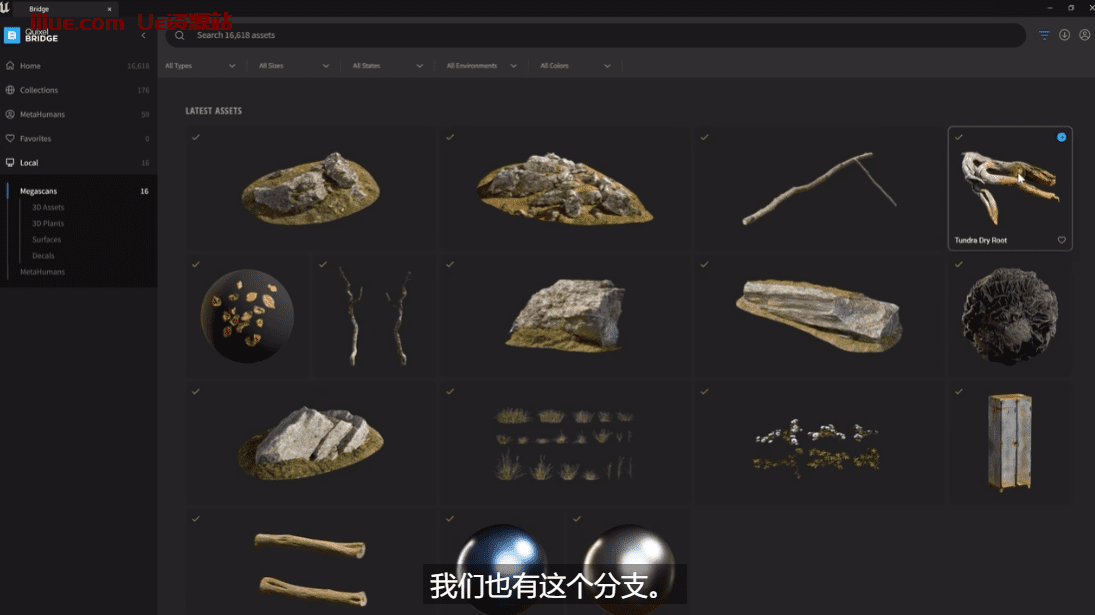
Task: Click the blue add button on Tundra Dry Root
Action: tap(1061, 137)
